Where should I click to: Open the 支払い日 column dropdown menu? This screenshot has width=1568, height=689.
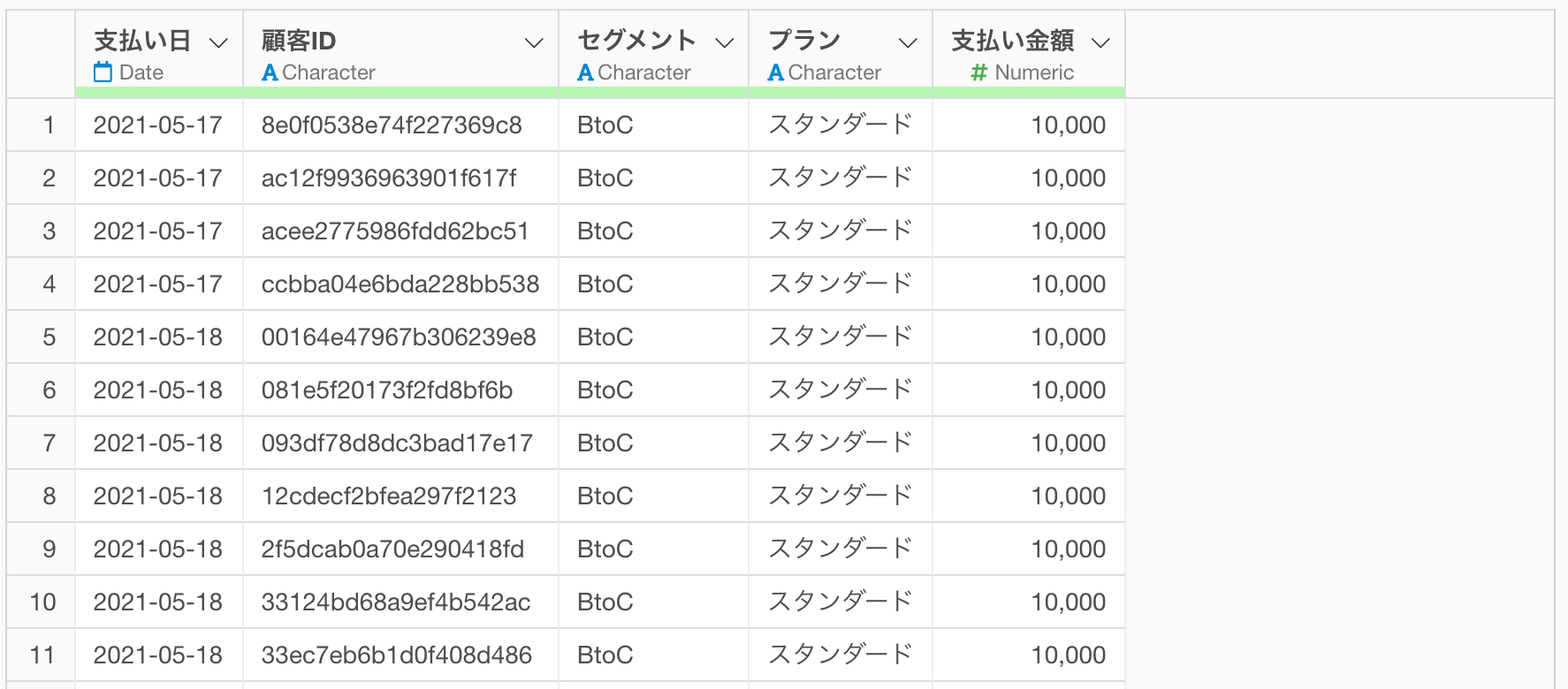[218, 42]
